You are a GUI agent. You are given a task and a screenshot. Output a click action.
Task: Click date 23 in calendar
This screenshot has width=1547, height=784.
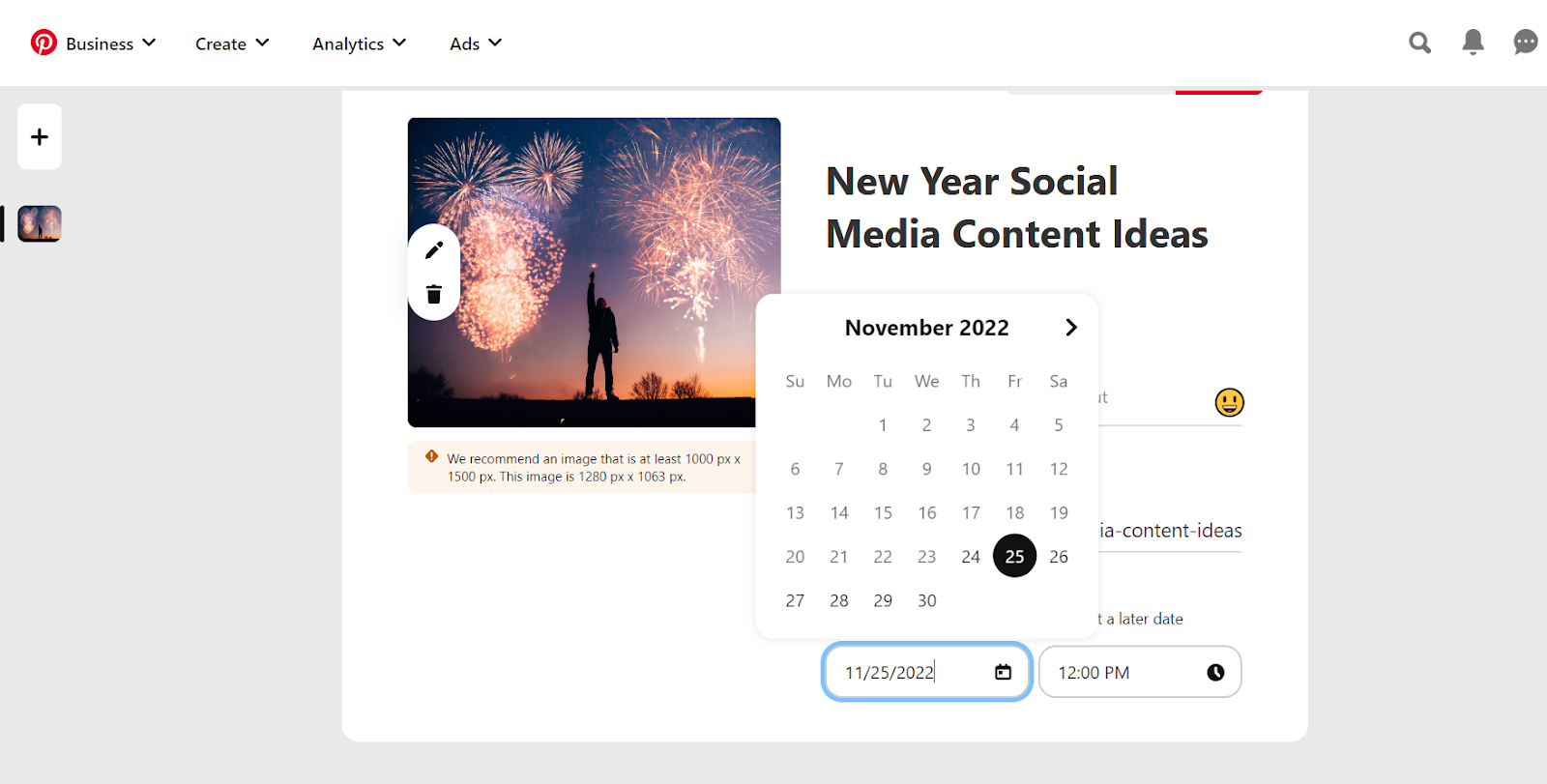pyautogui.click(x=926, y=557)
